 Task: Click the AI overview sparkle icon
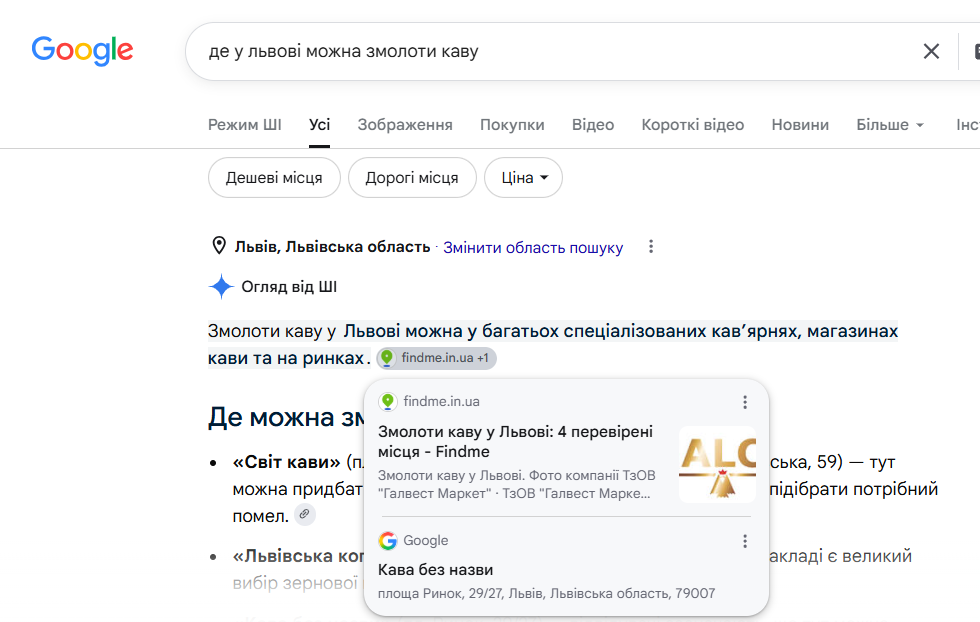pos(221,286)
